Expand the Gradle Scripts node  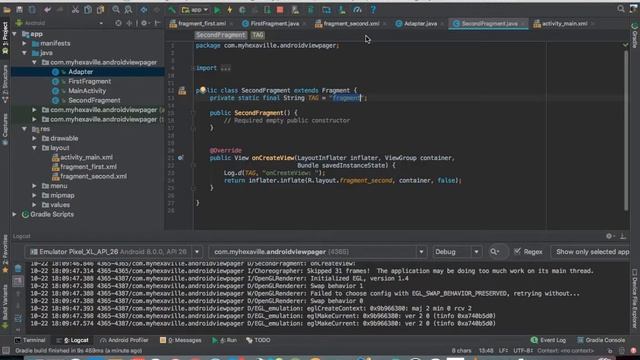(15, 214)
